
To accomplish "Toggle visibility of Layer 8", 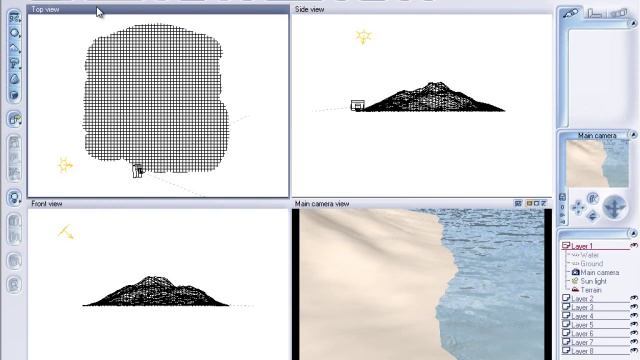I will [634, 351].
